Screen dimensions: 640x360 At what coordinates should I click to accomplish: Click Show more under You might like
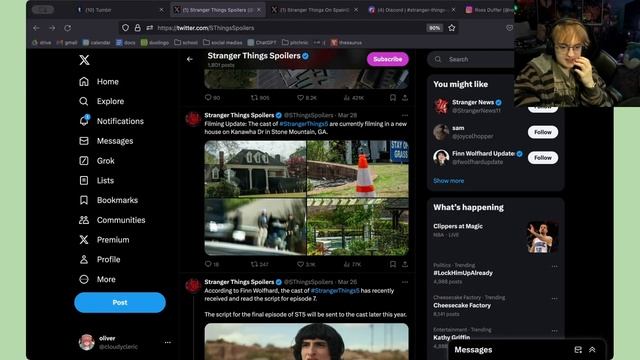coord(449,181)
